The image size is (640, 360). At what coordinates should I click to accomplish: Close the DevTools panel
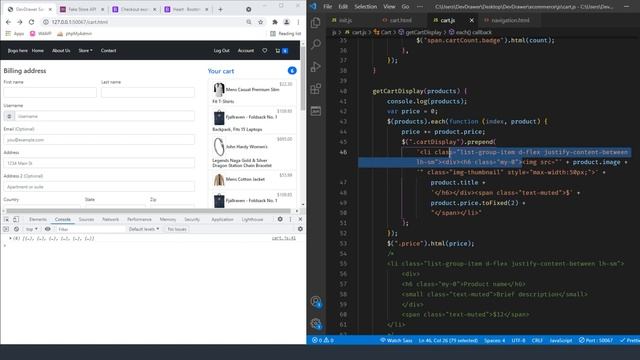(x=300, y=219)
